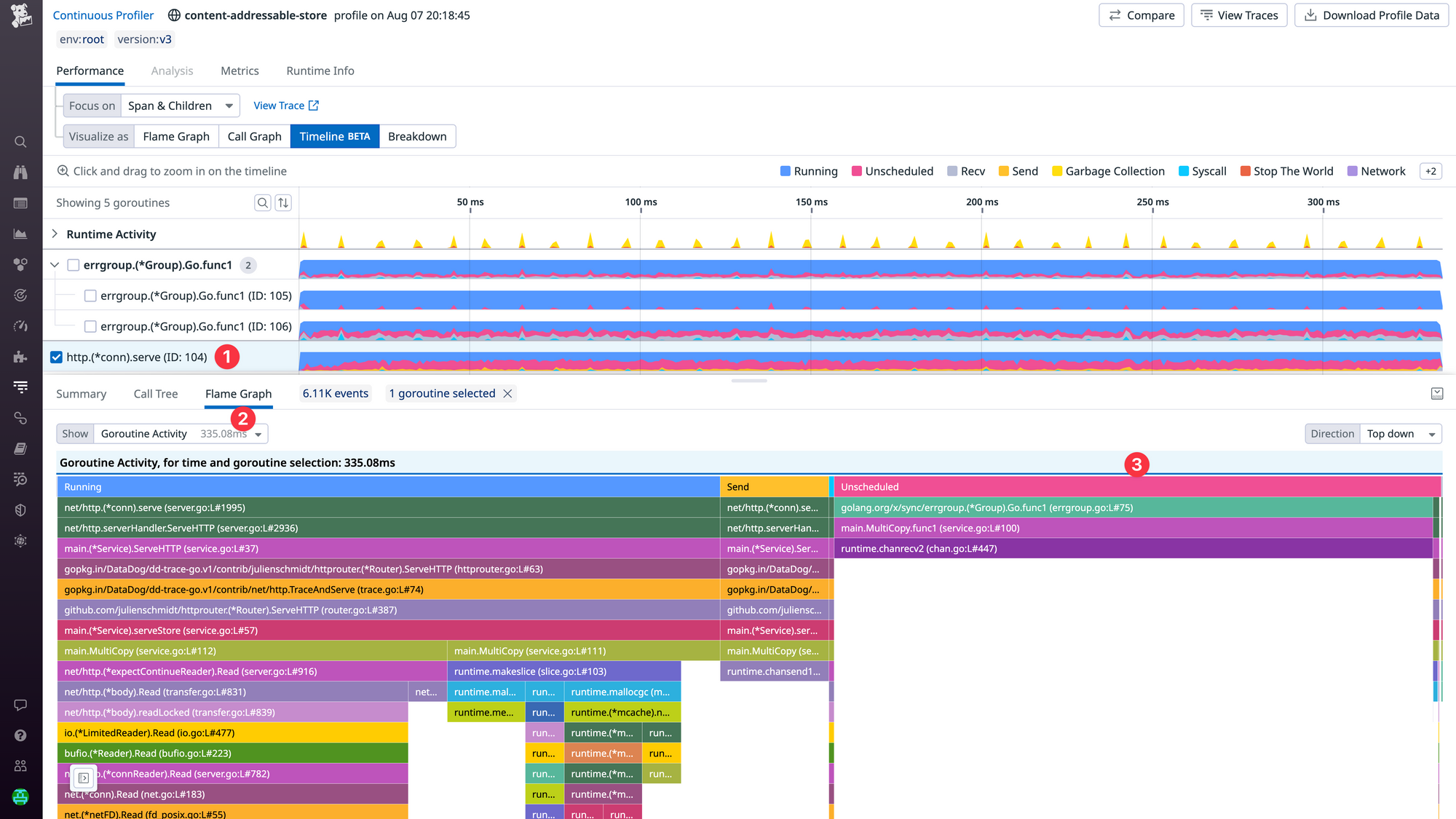This screenshot has width=1456, height=819.
Task: Click the Flame Graph tab
Action: (238, 392)
